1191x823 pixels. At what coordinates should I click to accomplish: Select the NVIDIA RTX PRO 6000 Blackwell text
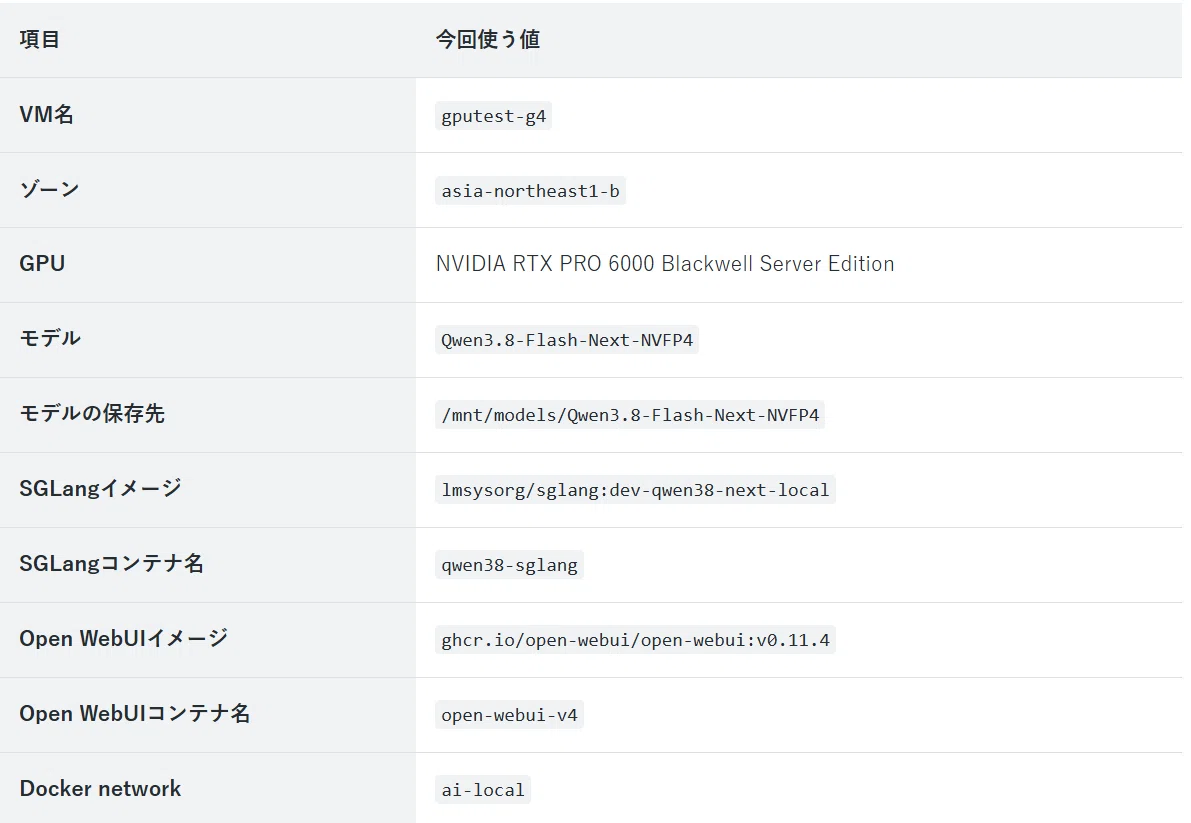tap(665, 263)
